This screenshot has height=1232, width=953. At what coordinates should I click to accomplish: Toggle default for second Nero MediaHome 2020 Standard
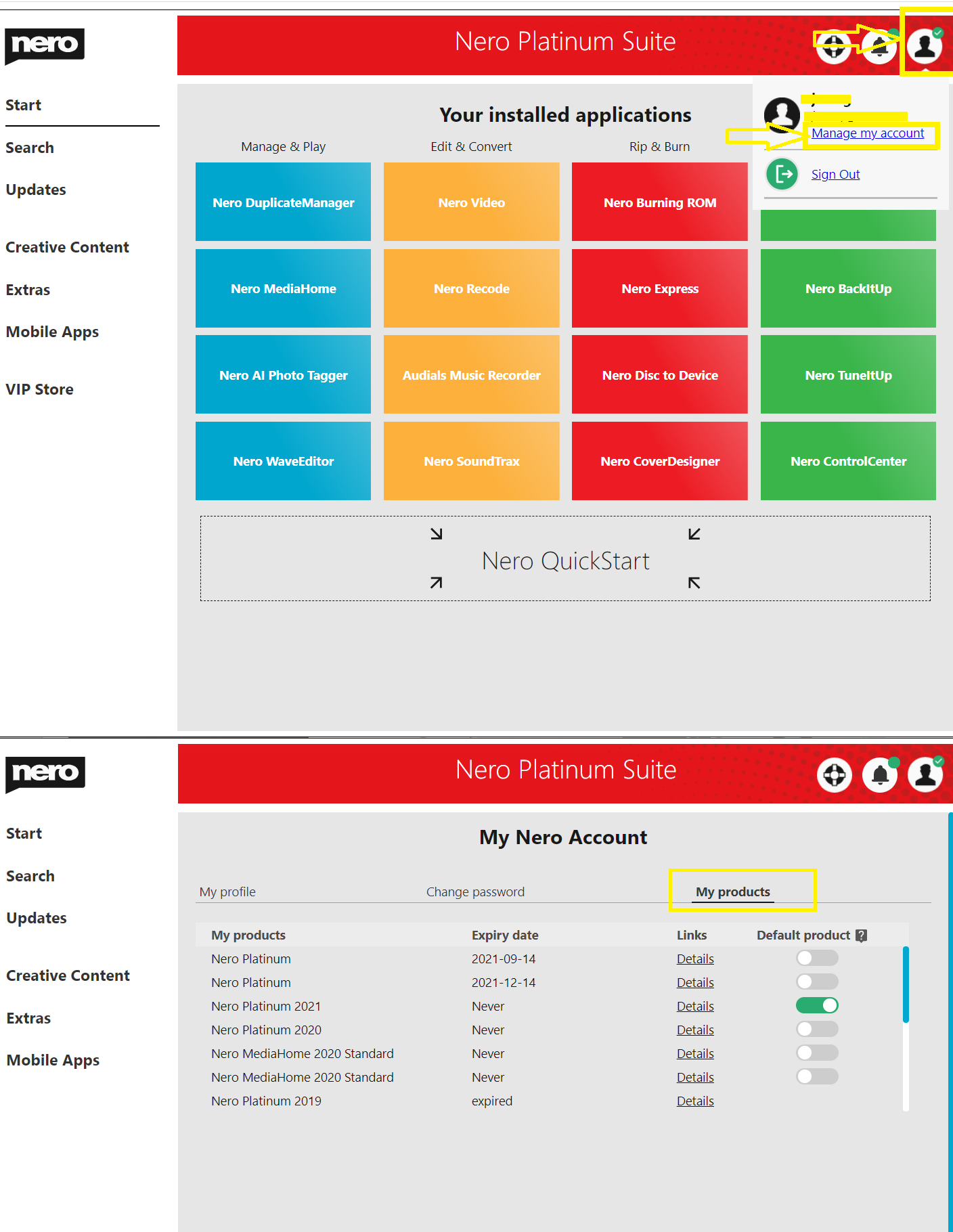tap(817, 1076)
